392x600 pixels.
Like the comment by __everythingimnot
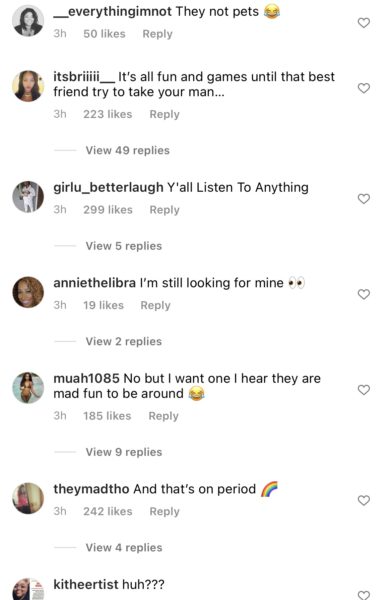tap(364, 23)
